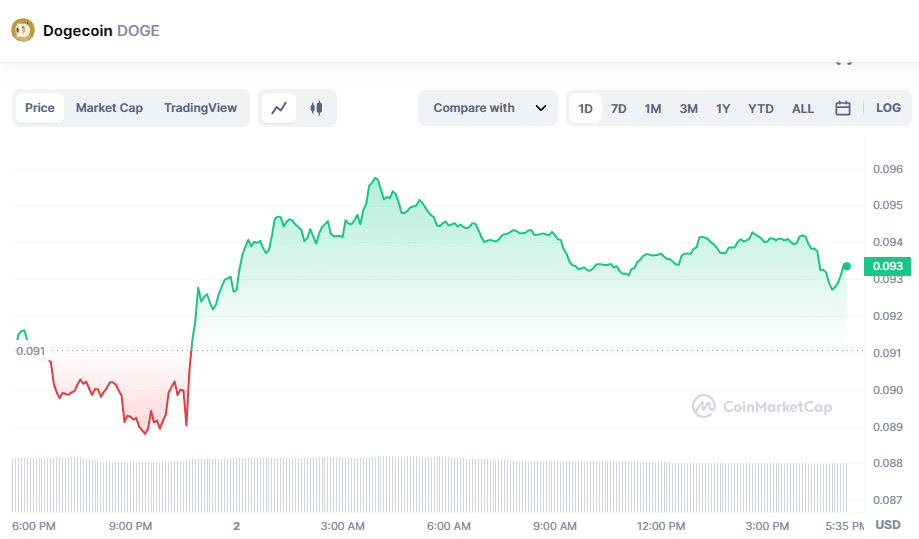Click the green 0.093 current price label
This screenshot has width=919, height=539.
[887, 266]
